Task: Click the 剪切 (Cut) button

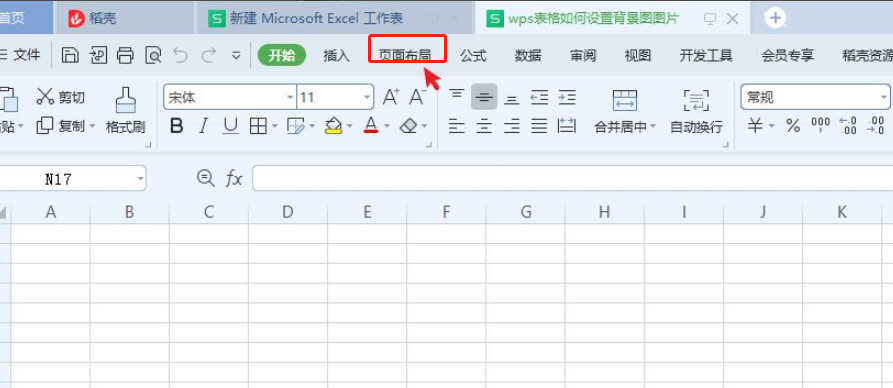Action: pyautogui.click(x=60, y=97)
